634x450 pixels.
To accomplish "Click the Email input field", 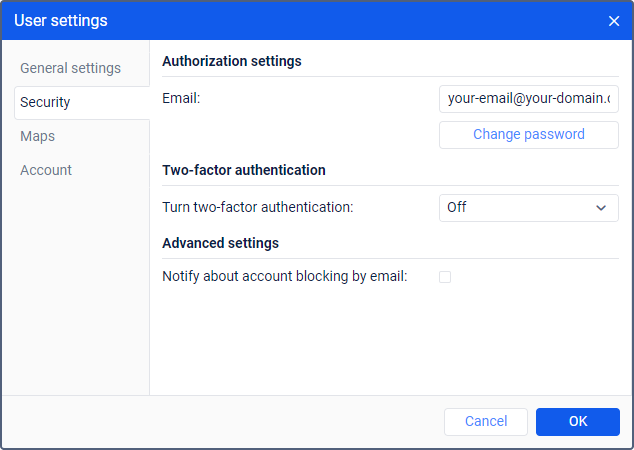I will pyautogui.click(x=528, y=99).
